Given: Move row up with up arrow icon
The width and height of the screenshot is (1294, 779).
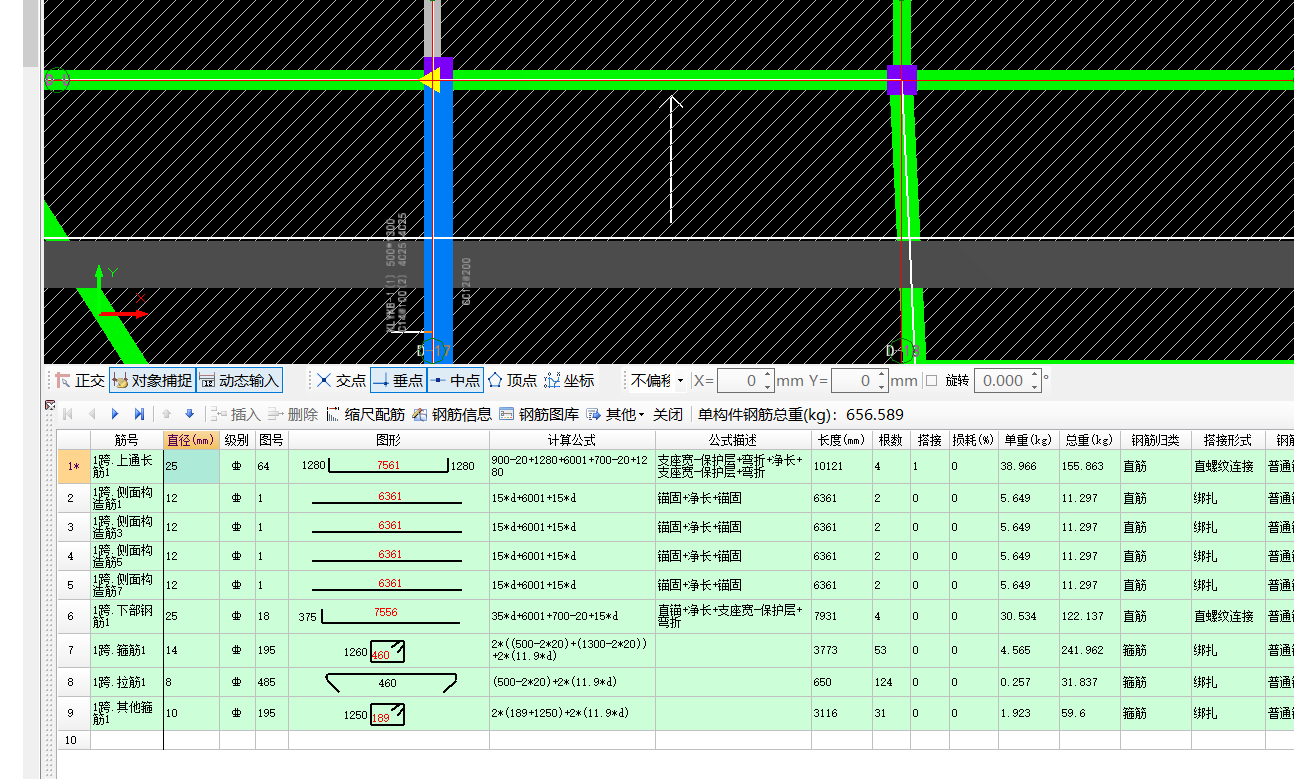Looking at the screenshot, I should click(166, 414).
